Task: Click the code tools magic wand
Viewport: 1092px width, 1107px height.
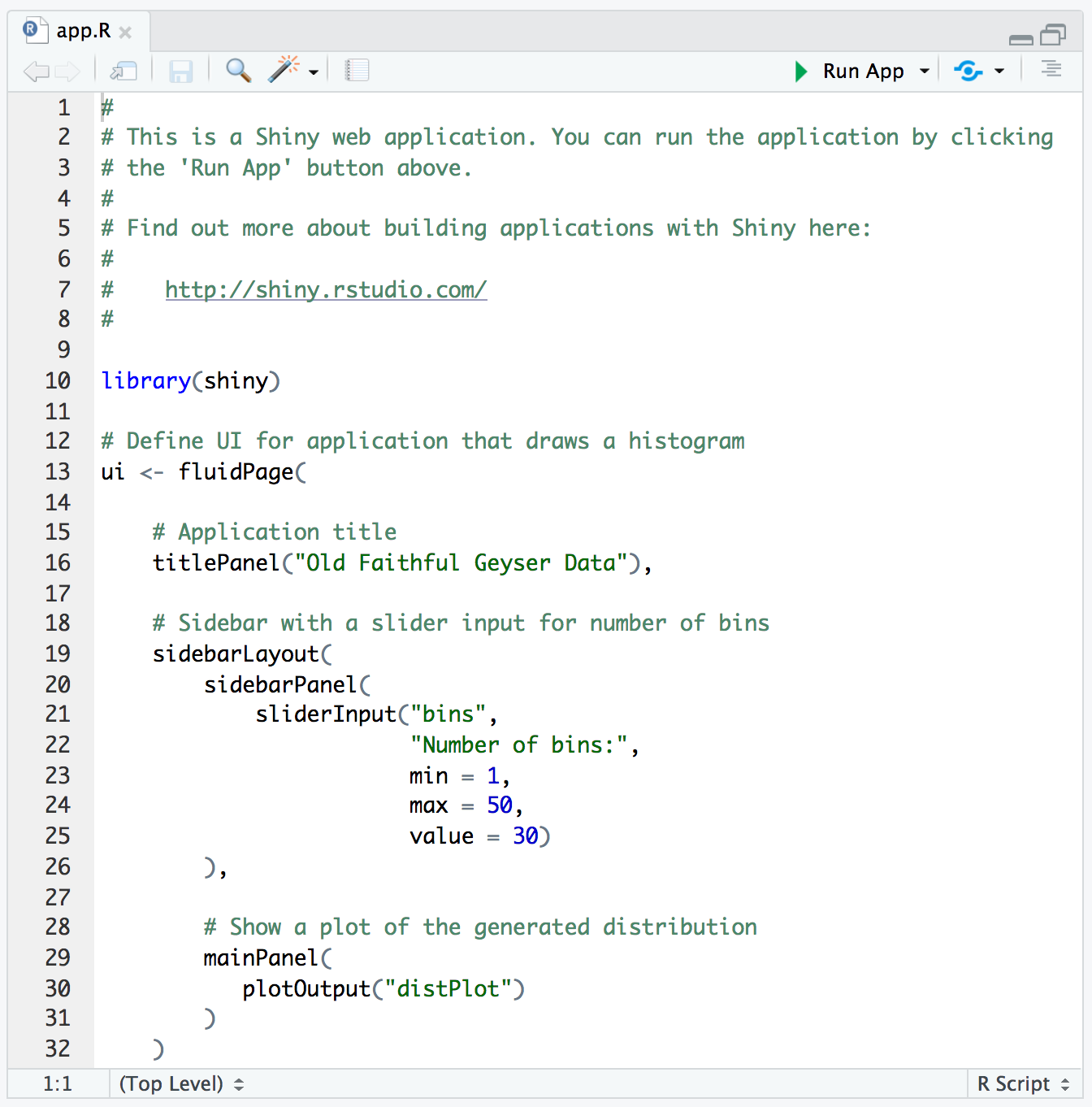Action: click(284, 70)
